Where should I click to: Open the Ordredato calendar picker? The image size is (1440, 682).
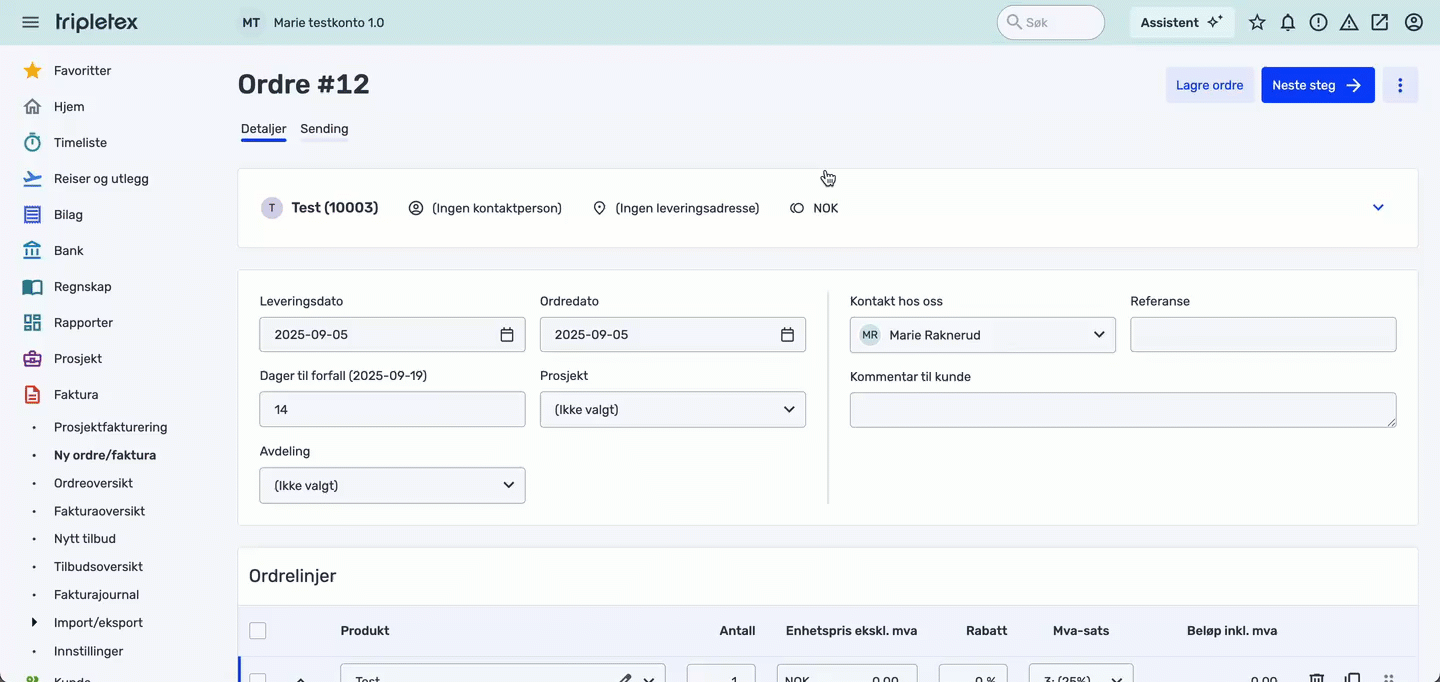[x=787, y=335]
